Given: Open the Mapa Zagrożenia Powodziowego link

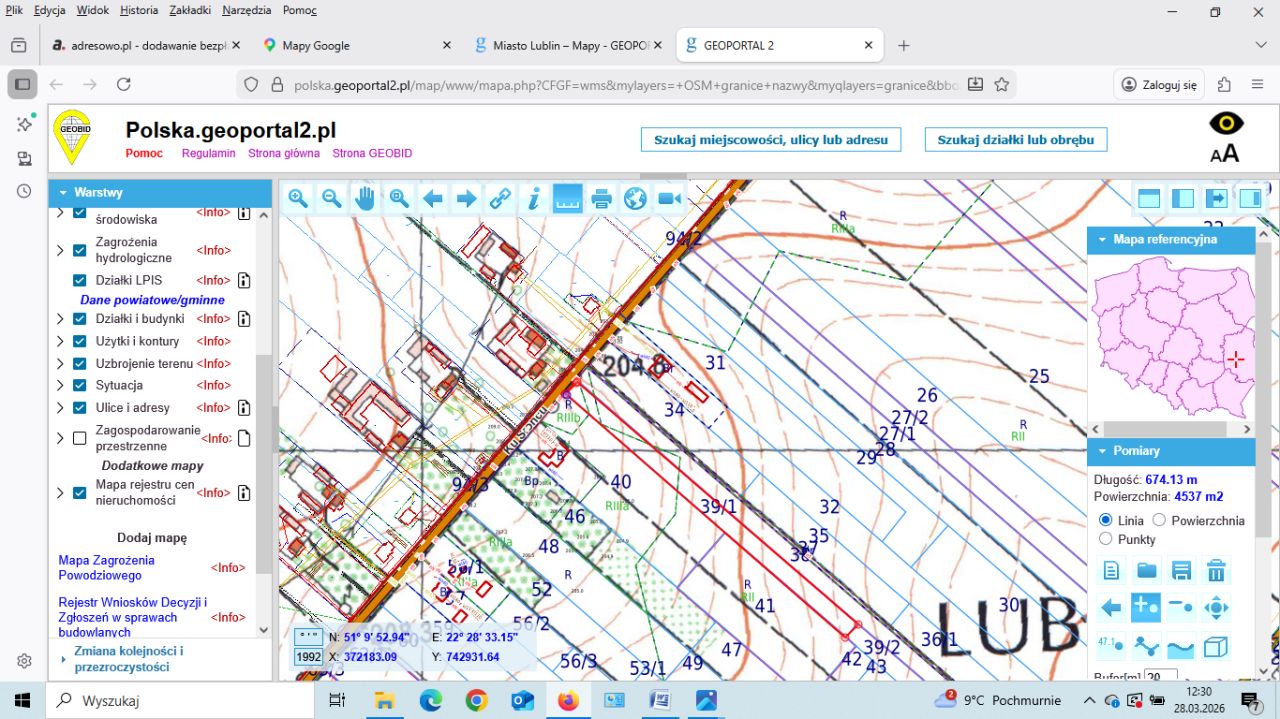Looking at the screenshot, I should [106, 567].
